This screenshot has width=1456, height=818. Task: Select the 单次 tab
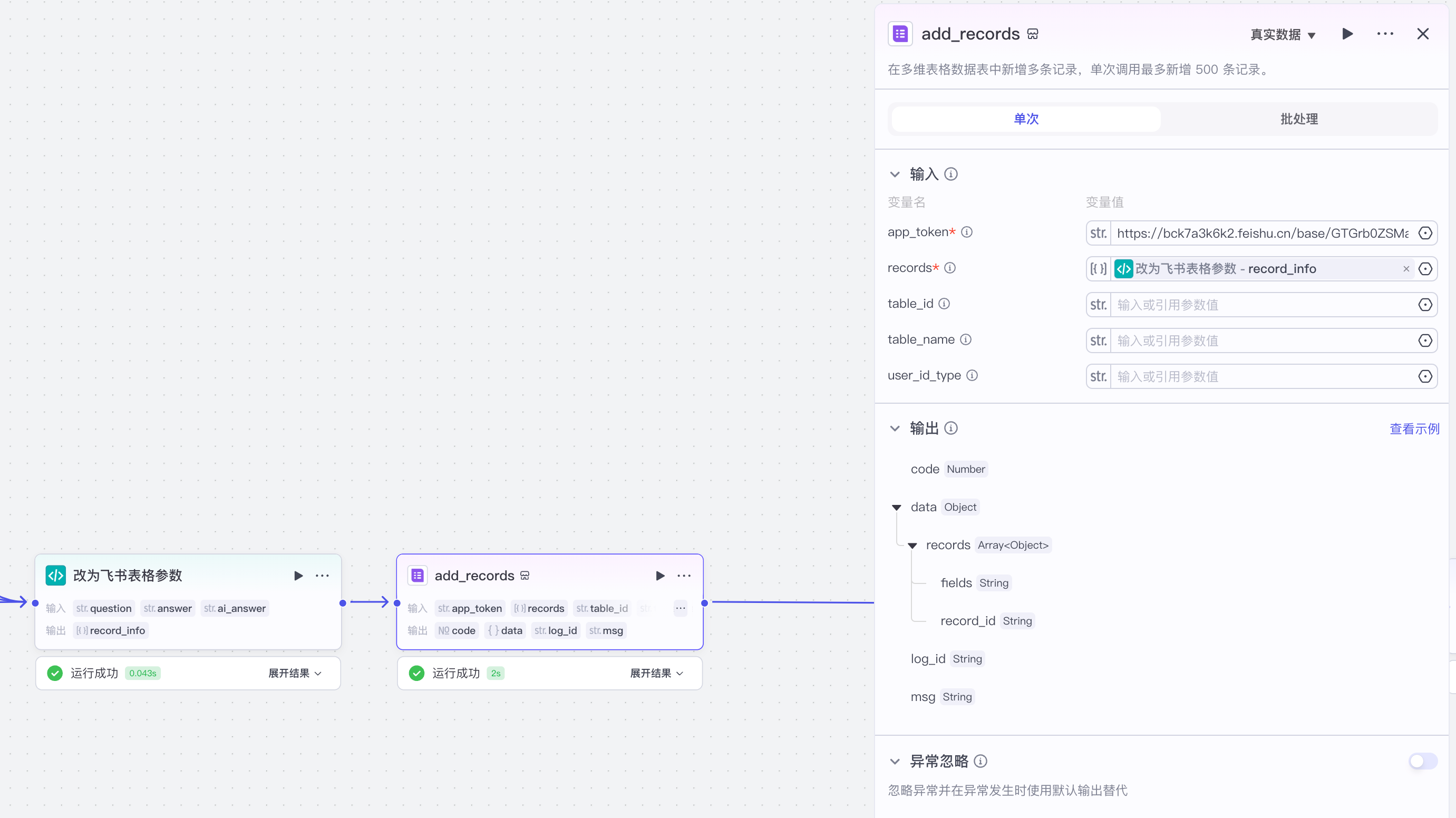[x=1026, y=119]
